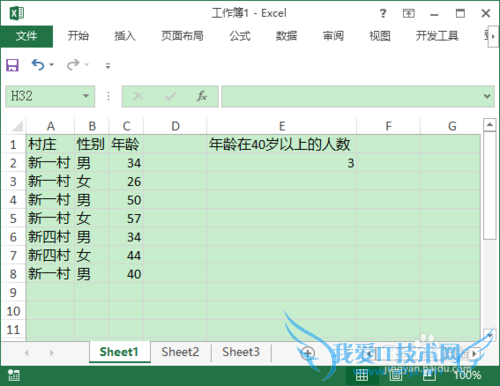Click the sheet navigation right arrow
The image size is (500, 386).
[x=51, y=352]
